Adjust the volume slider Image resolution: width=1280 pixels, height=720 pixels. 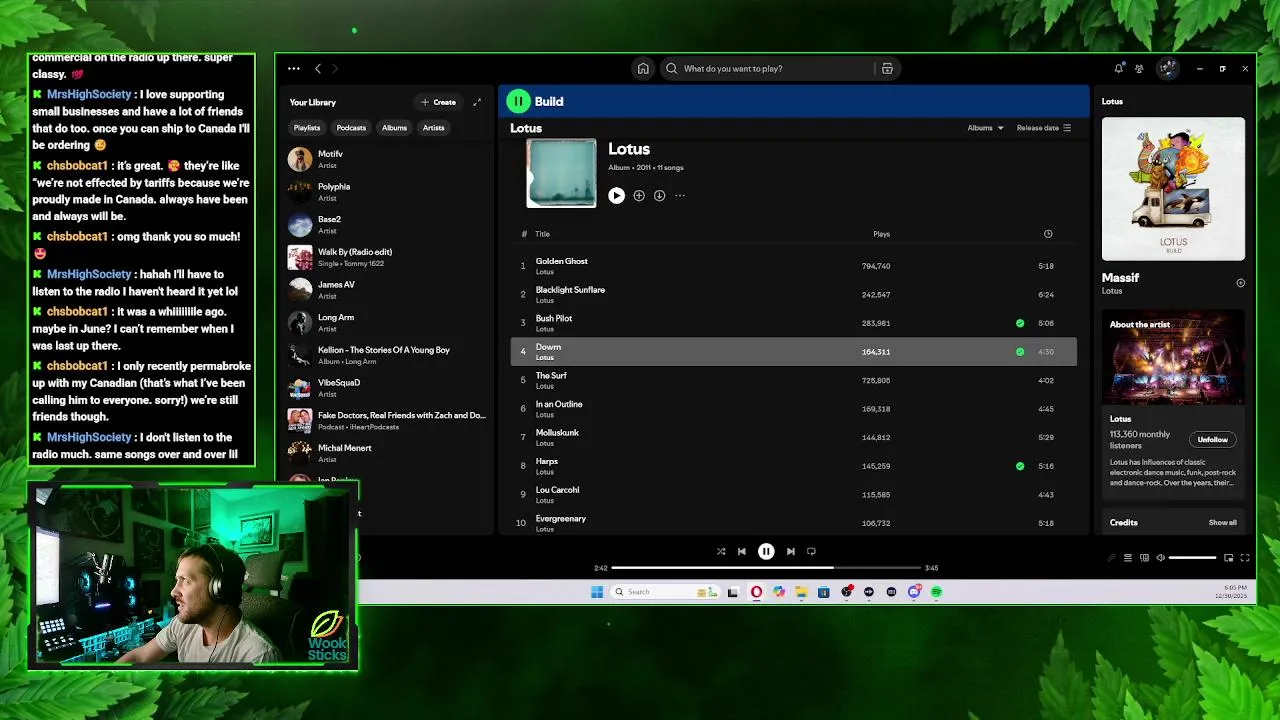coord(1192,558)
